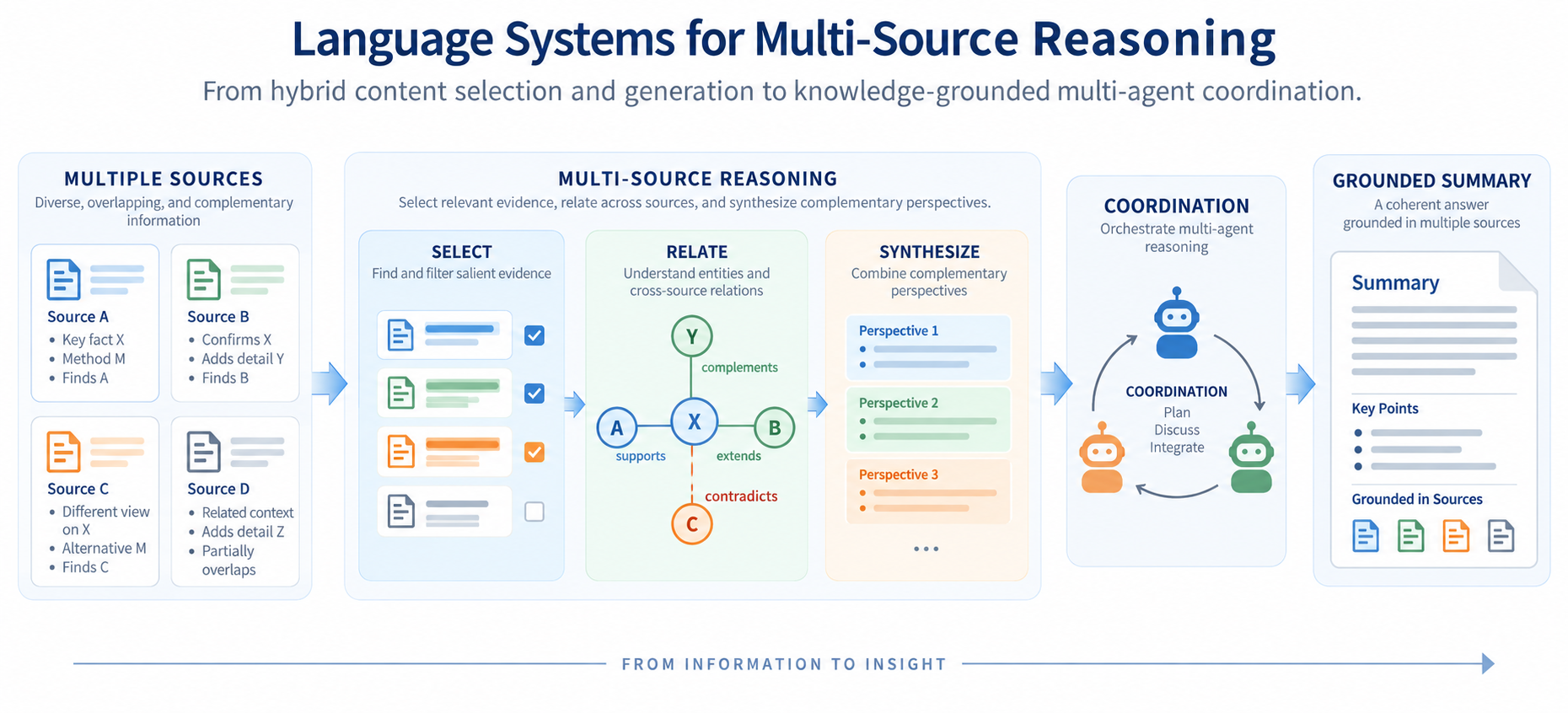Click the 'Adds detail Y' bullet
The width and height of the screenshot is (1568, 713).
(243, 359)
